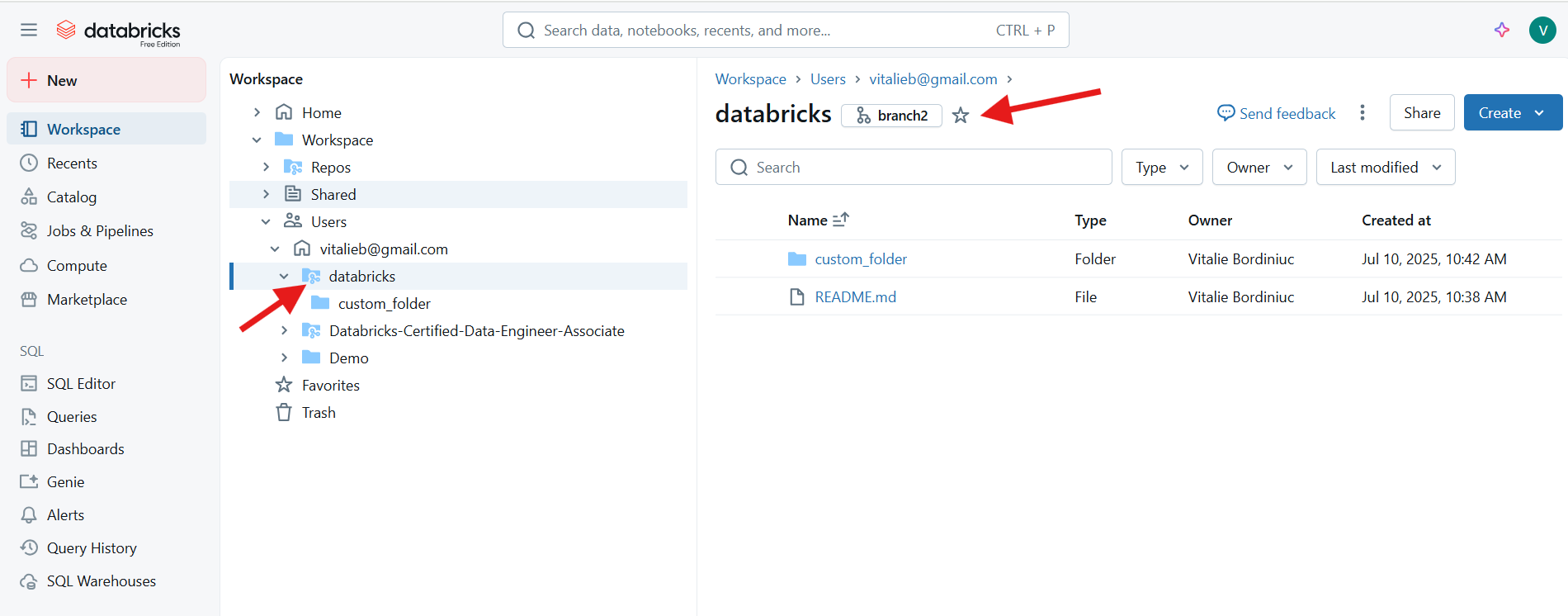The height and width of the screenshot is (616, 1568).
Task: Click the Dashboards grid icon
Action: (x=29, y=448)
